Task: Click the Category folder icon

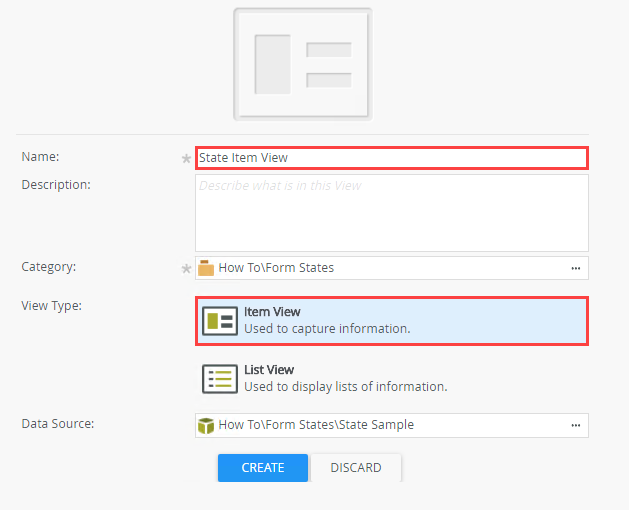Action: point(206,268)
